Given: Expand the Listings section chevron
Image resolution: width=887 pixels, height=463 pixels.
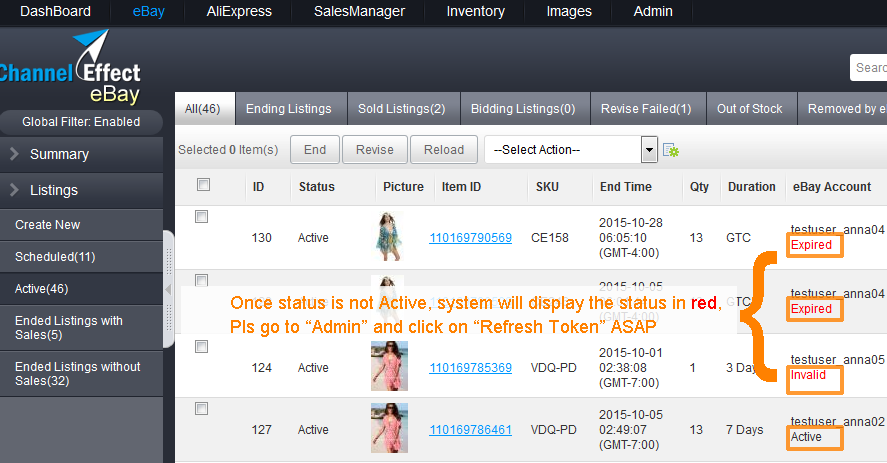Looking at the screenshot, I should [14, 190].
